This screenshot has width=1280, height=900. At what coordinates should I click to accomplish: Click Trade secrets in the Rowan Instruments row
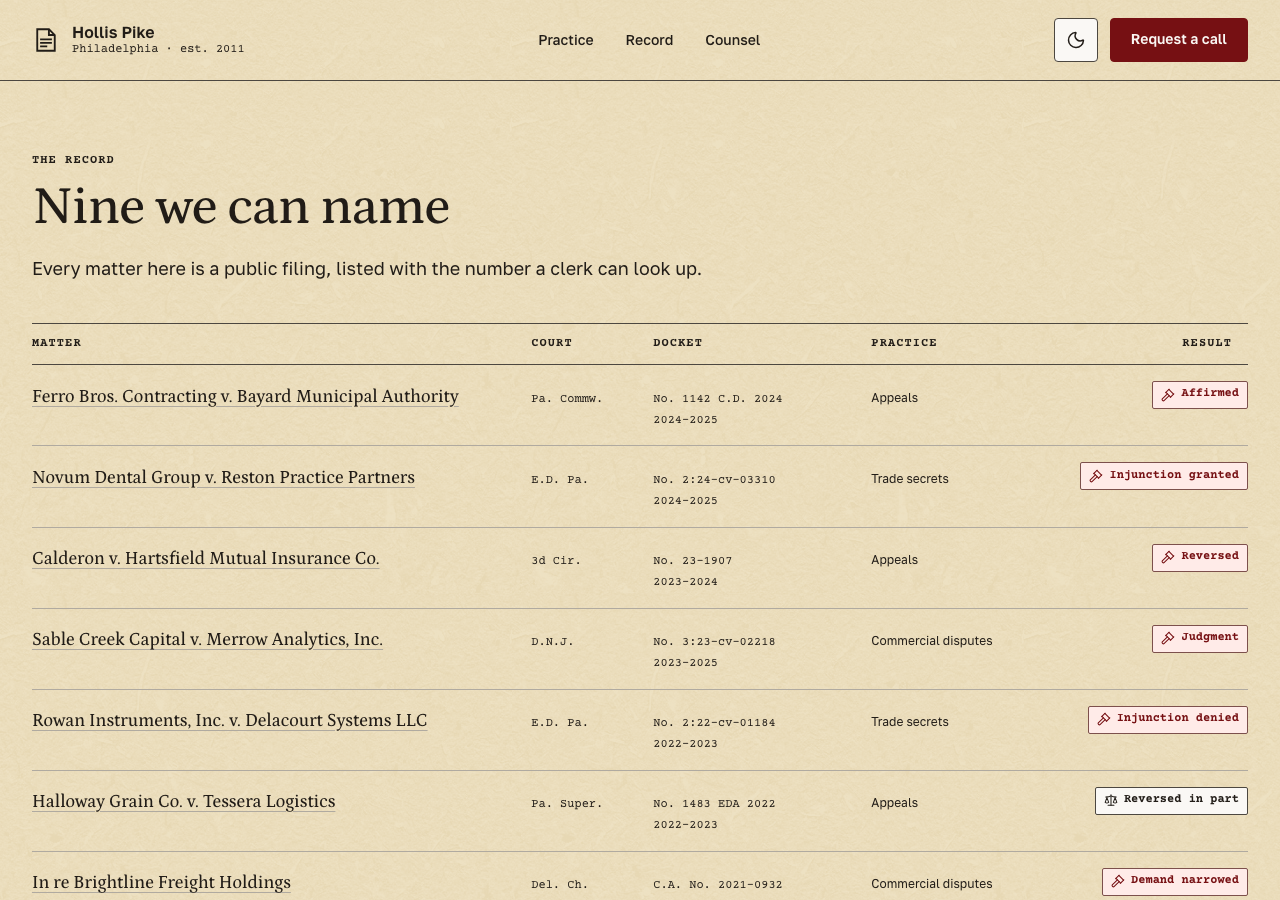click(910, 722)
